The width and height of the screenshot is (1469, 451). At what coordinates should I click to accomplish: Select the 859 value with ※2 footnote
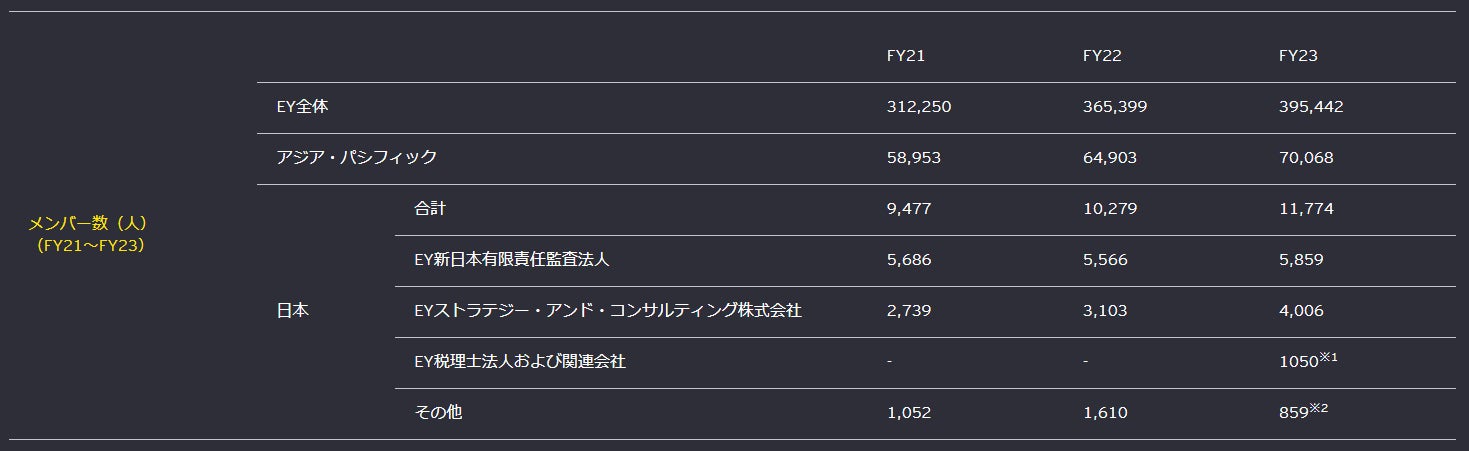point(1294,413)
